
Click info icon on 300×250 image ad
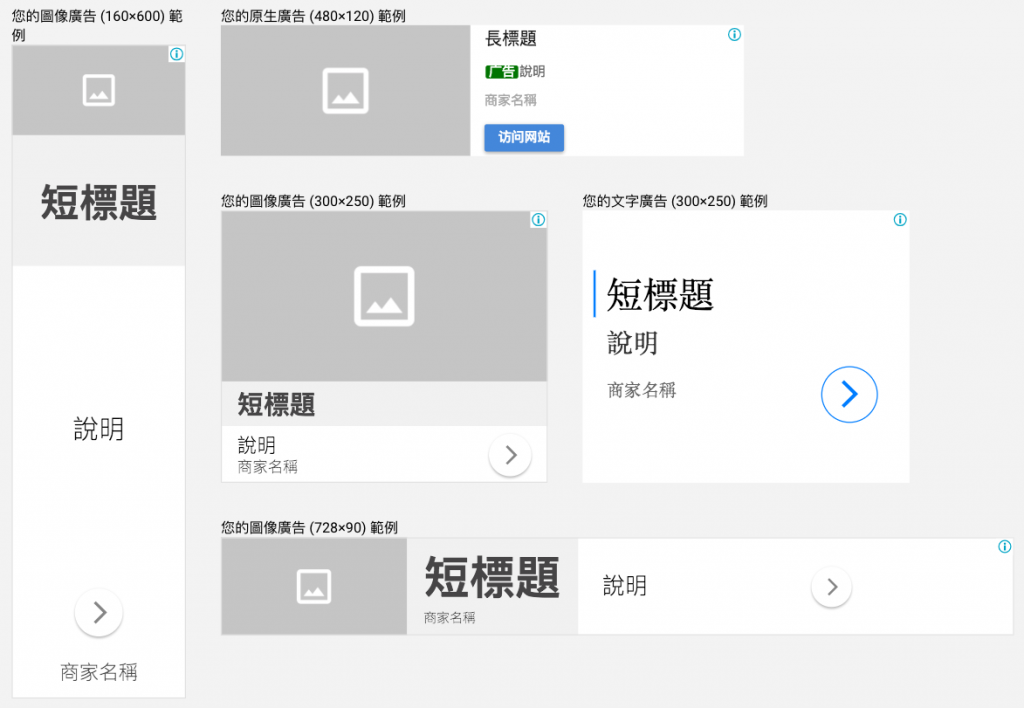tap(538, 220)
